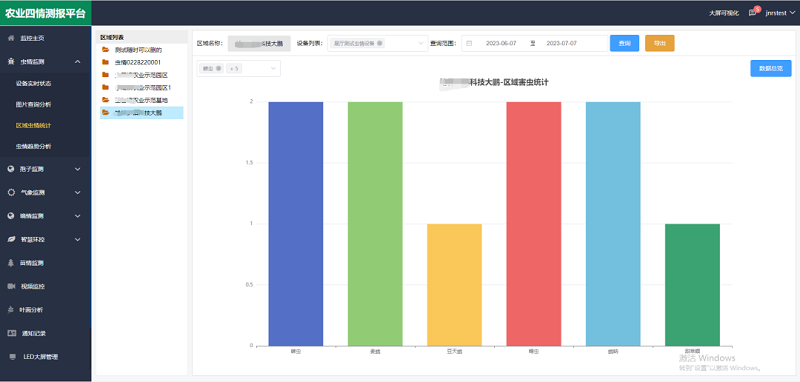The image size is (800, 382).
Task: Click the blue query button
Action: click(x=624, y=43)
